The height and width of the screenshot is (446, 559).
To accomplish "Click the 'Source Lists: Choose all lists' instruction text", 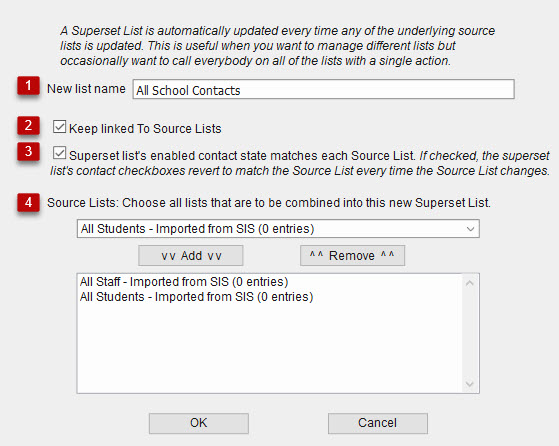I will tap(269, 203).
